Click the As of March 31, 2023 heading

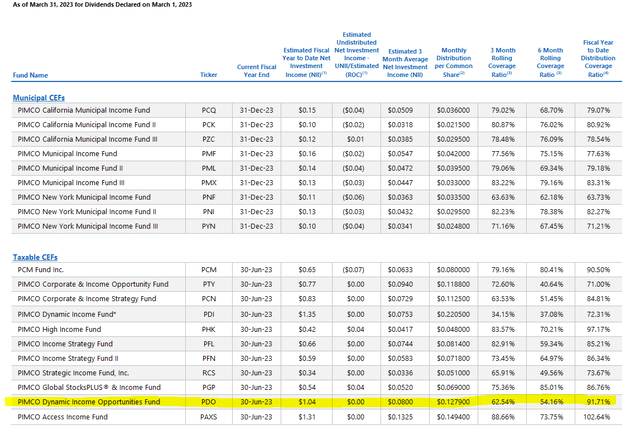pos(102,4)
